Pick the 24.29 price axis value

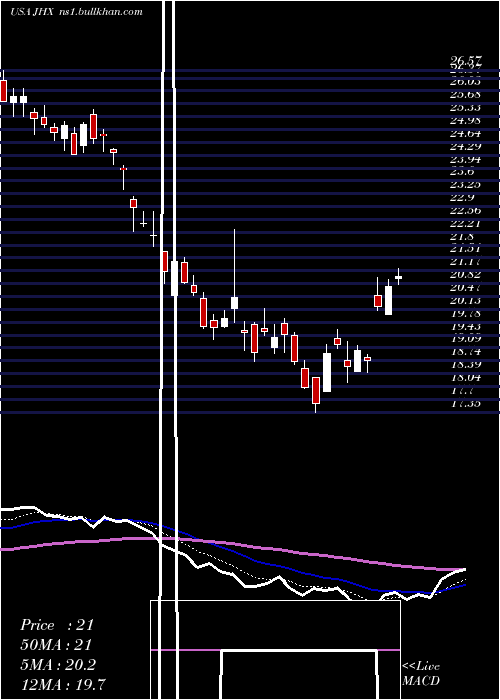click(x=467, y=146)
